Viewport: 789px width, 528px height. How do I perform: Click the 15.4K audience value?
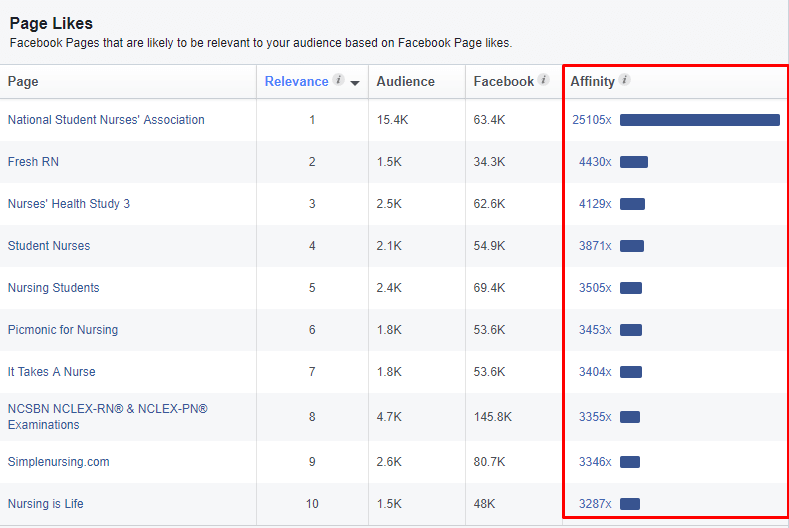tap(392, 120)
